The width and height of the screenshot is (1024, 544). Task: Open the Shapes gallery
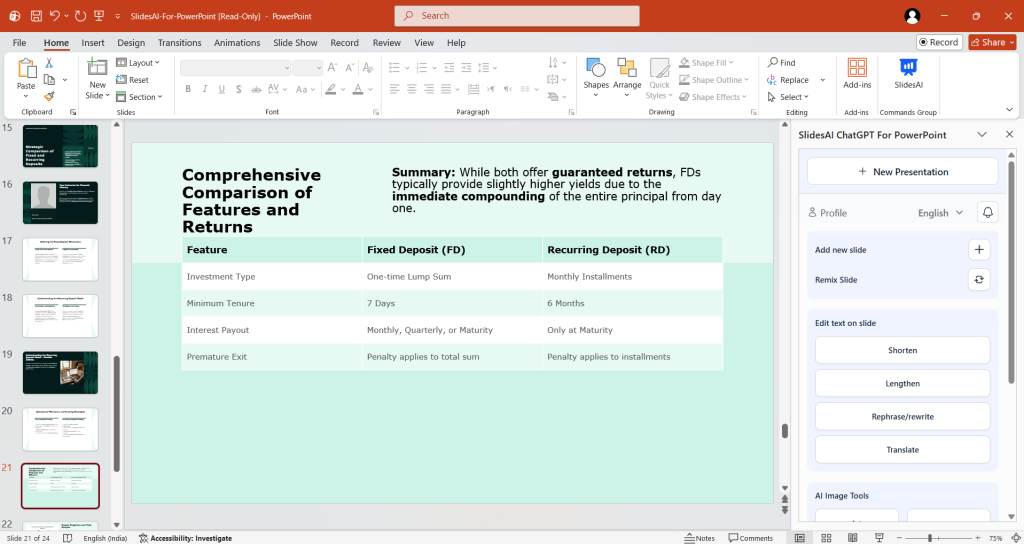[x=596, y=74]
